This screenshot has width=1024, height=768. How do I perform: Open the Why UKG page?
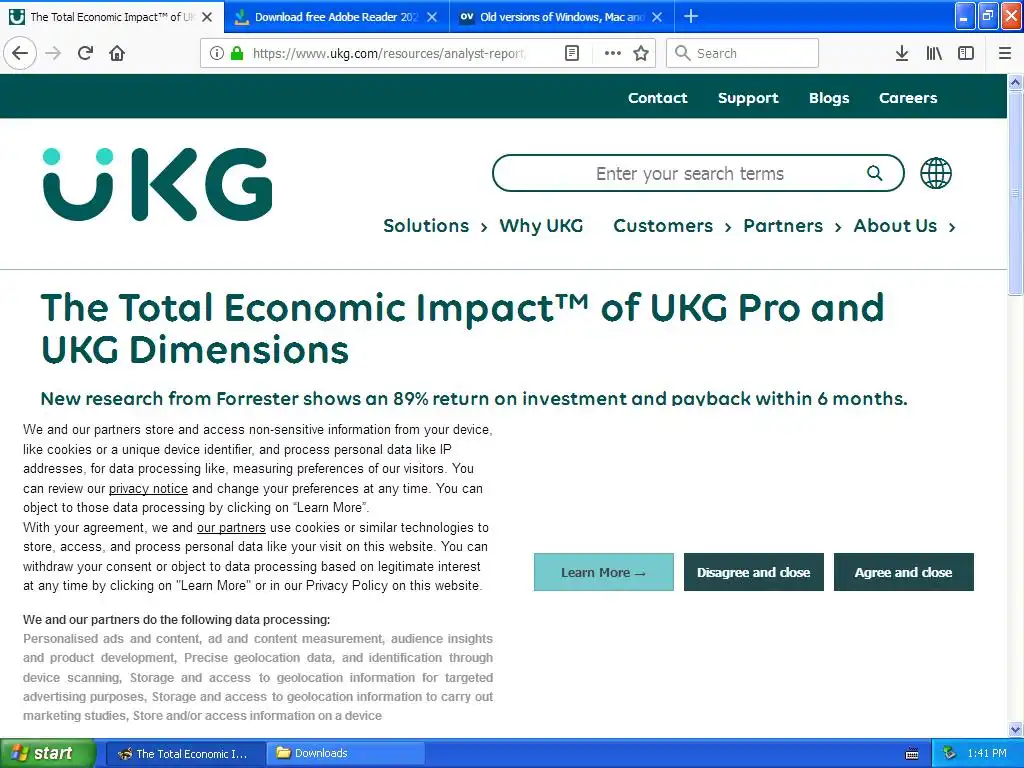pos(541,226)
